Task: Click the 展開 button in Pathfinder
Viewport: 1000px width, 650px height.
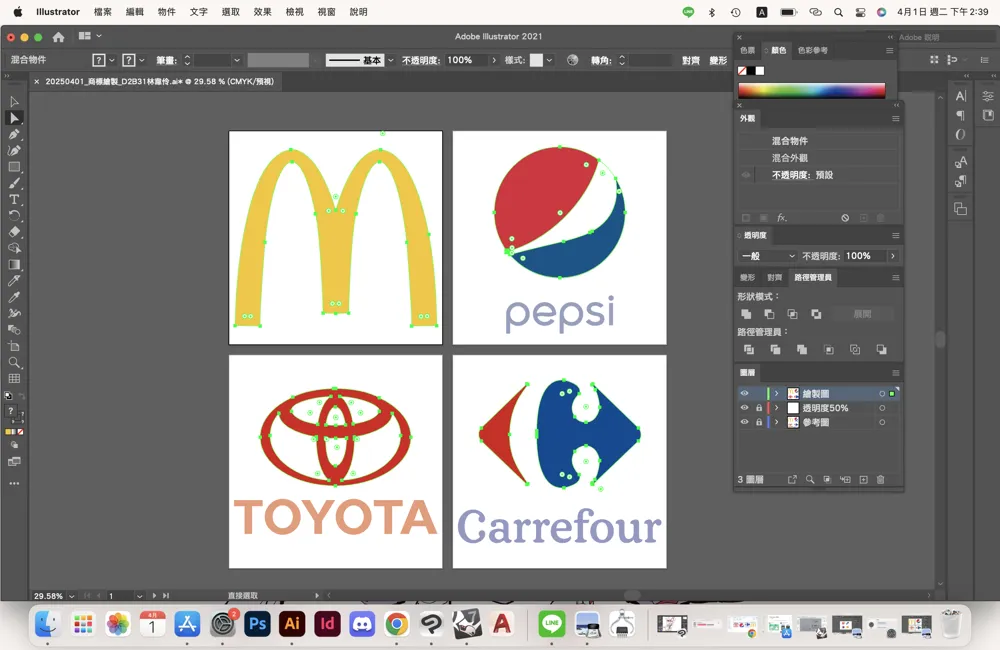Action: pos(862,314)
